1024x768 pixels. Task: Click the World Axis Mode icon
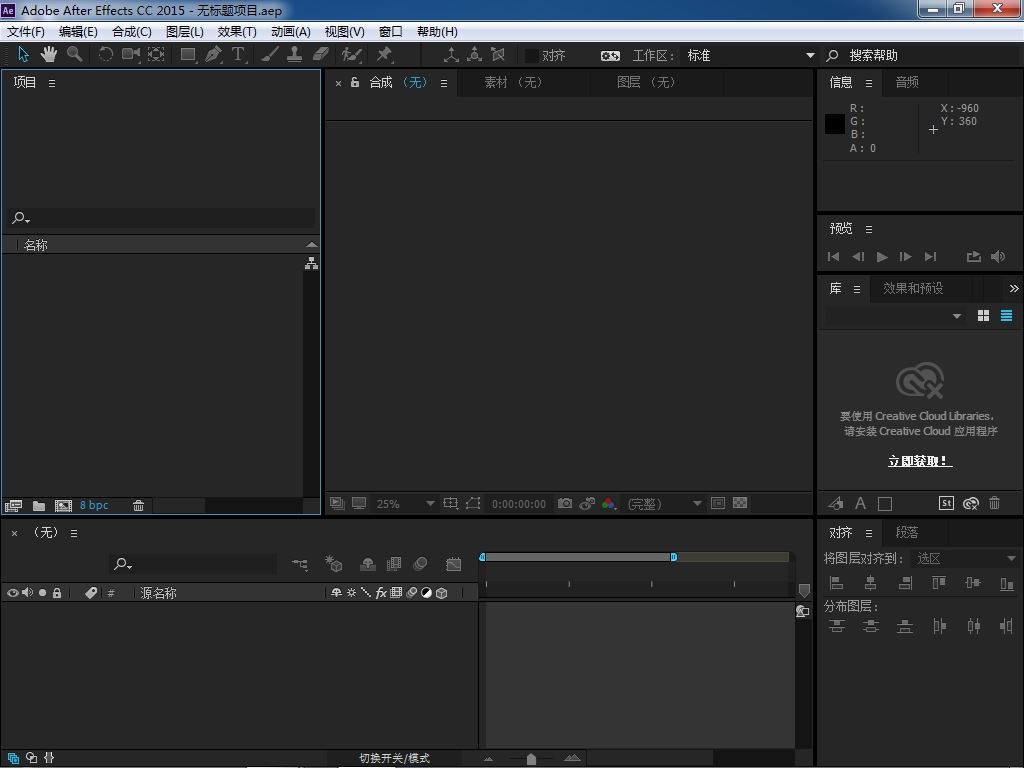coord(475,55)
